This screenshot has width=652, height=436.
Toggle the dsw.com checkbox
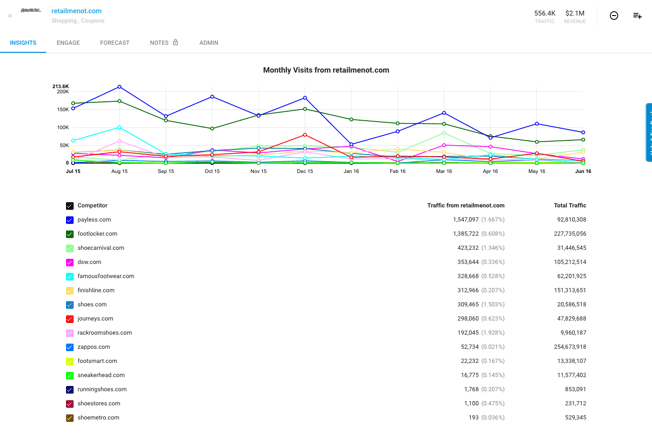pos(70,262)
